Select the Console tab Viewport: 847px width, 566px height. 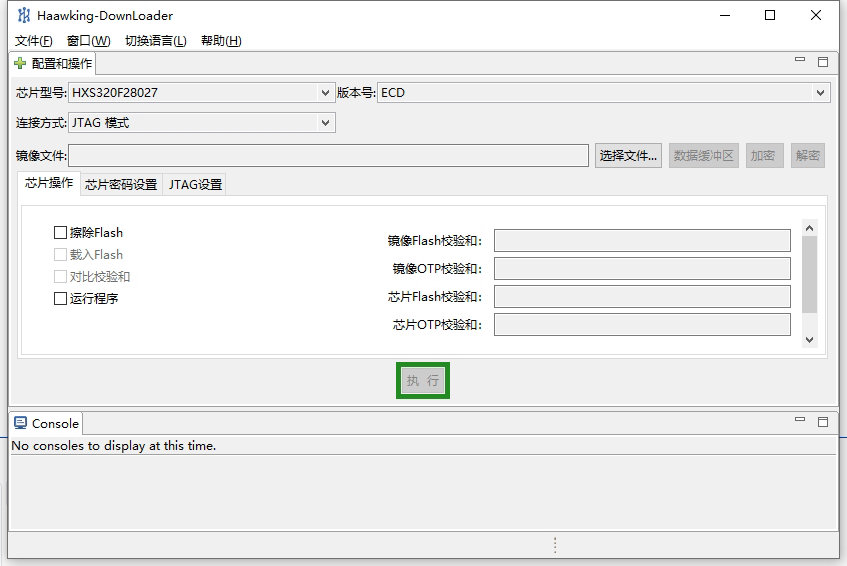click(x=46, y=423)
